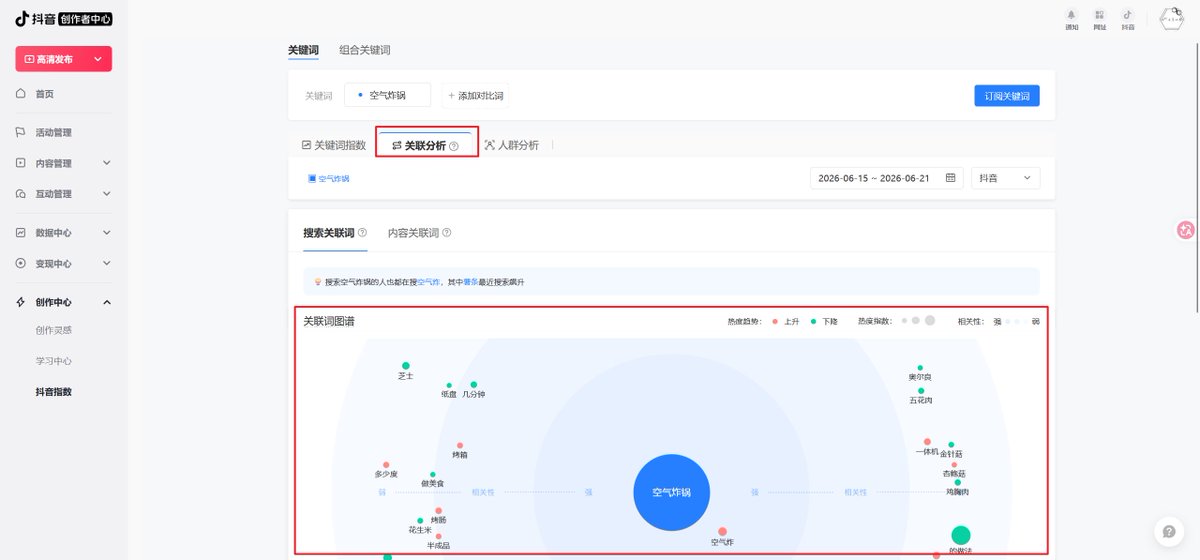
Task: Click the date range 2026-06-15 ~ 2026-06-21 field
Action: pos(886,178)
